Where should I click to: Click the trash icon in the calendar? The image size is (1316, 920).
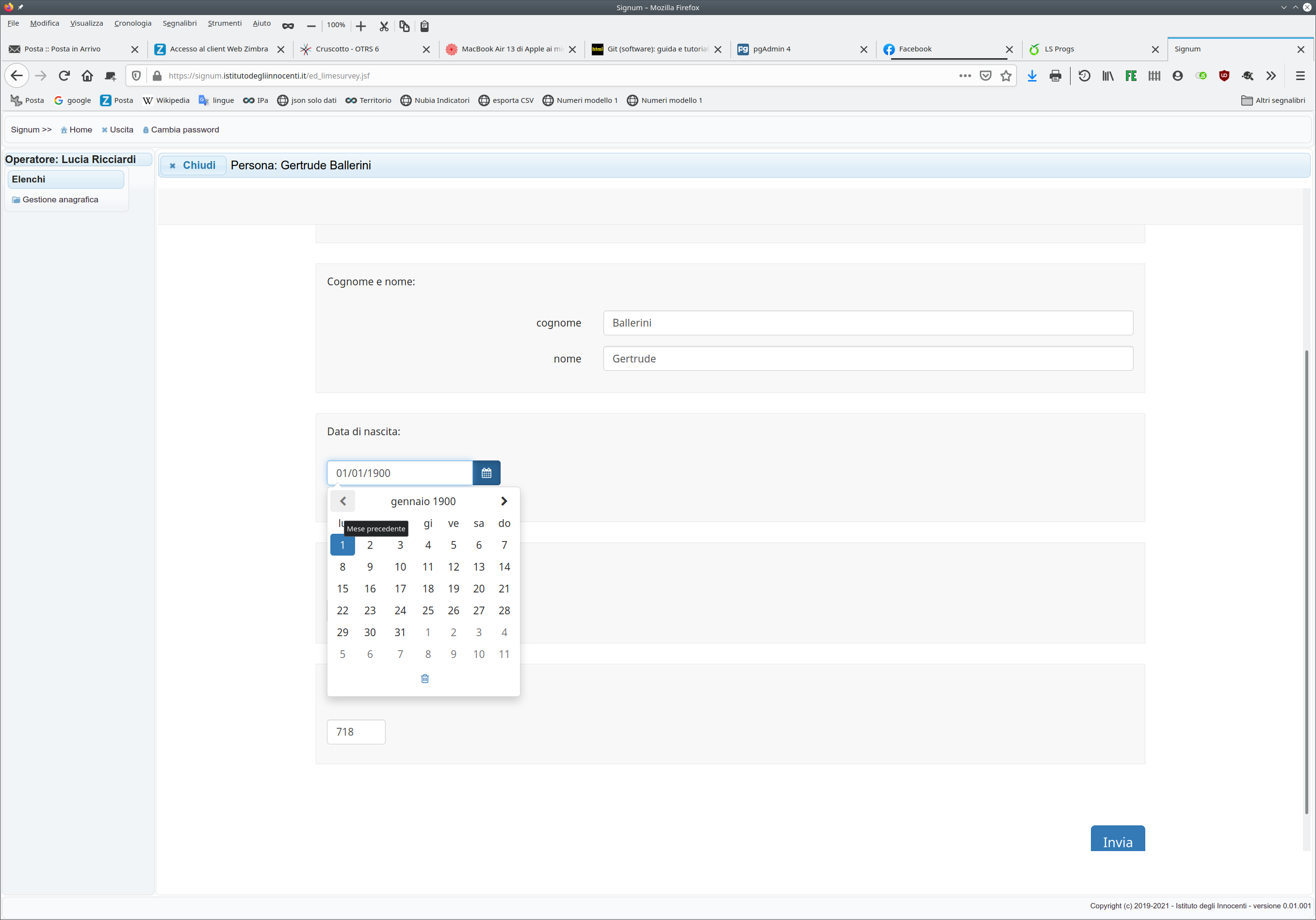coord(425,679)
